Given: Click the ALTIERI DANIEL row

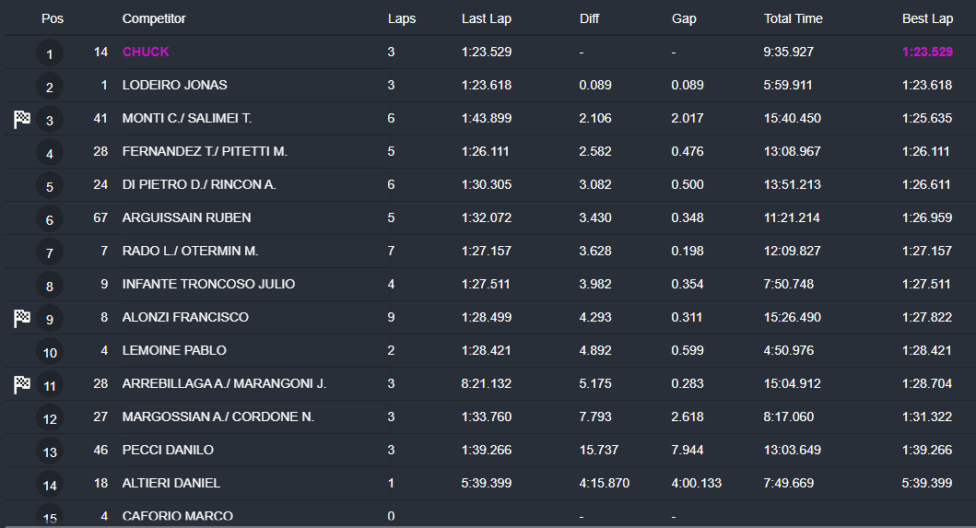Looking at the screenshot, I should [x=170, y=483].
